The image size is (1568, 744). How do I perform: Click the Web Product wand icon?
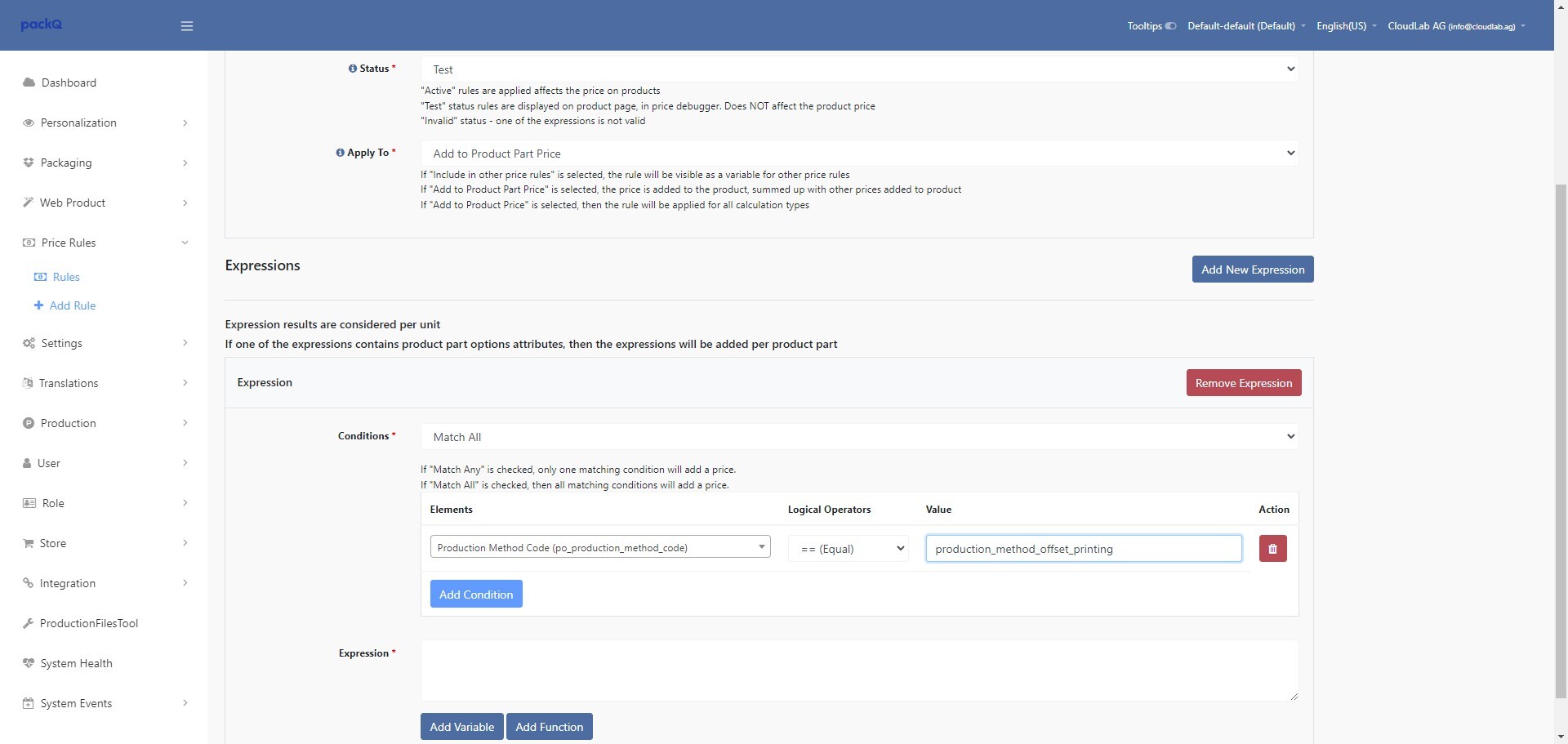click(x=28, y=203)
